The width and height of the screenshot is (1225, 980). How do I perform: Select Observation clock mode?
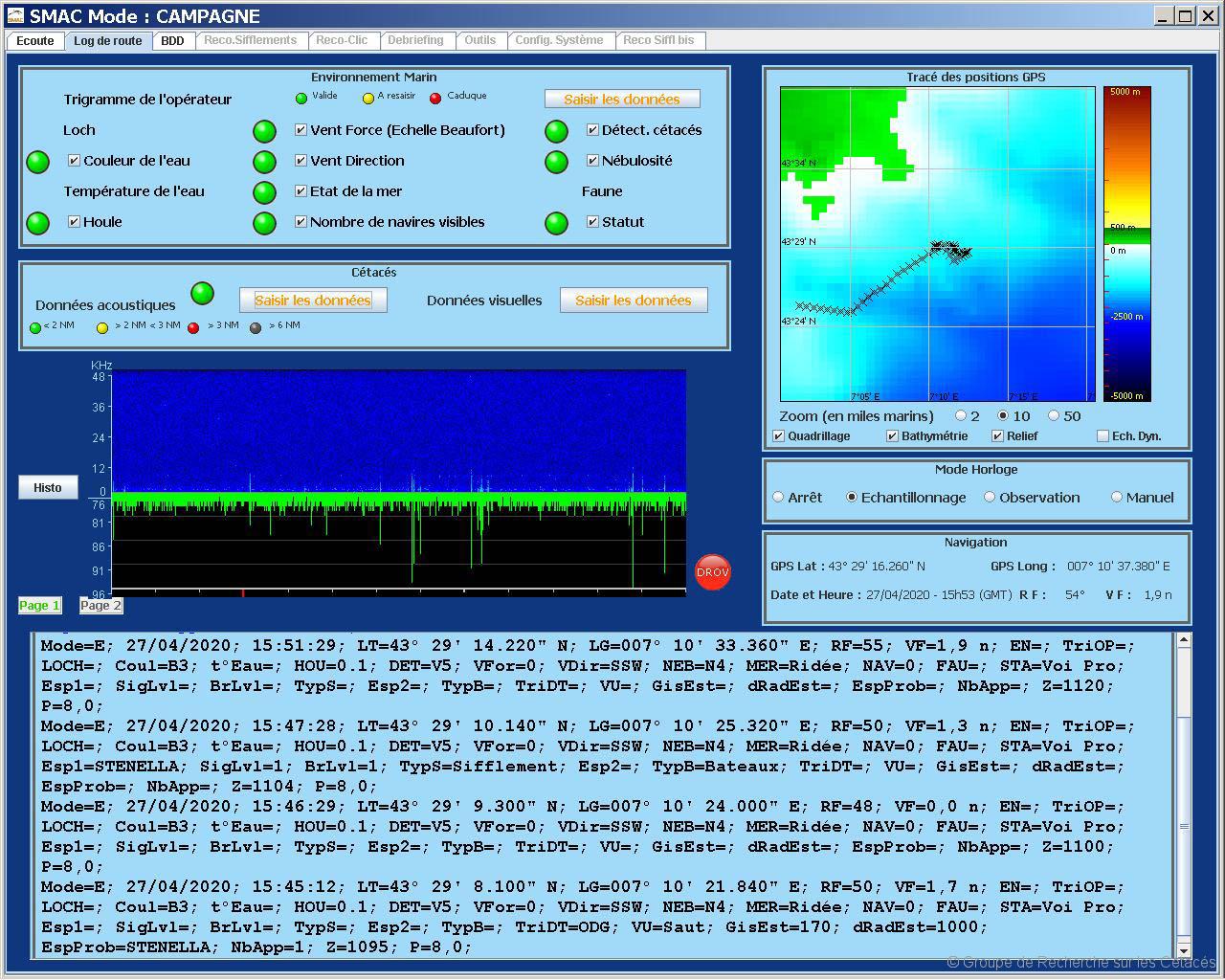(x=991, y=498)
